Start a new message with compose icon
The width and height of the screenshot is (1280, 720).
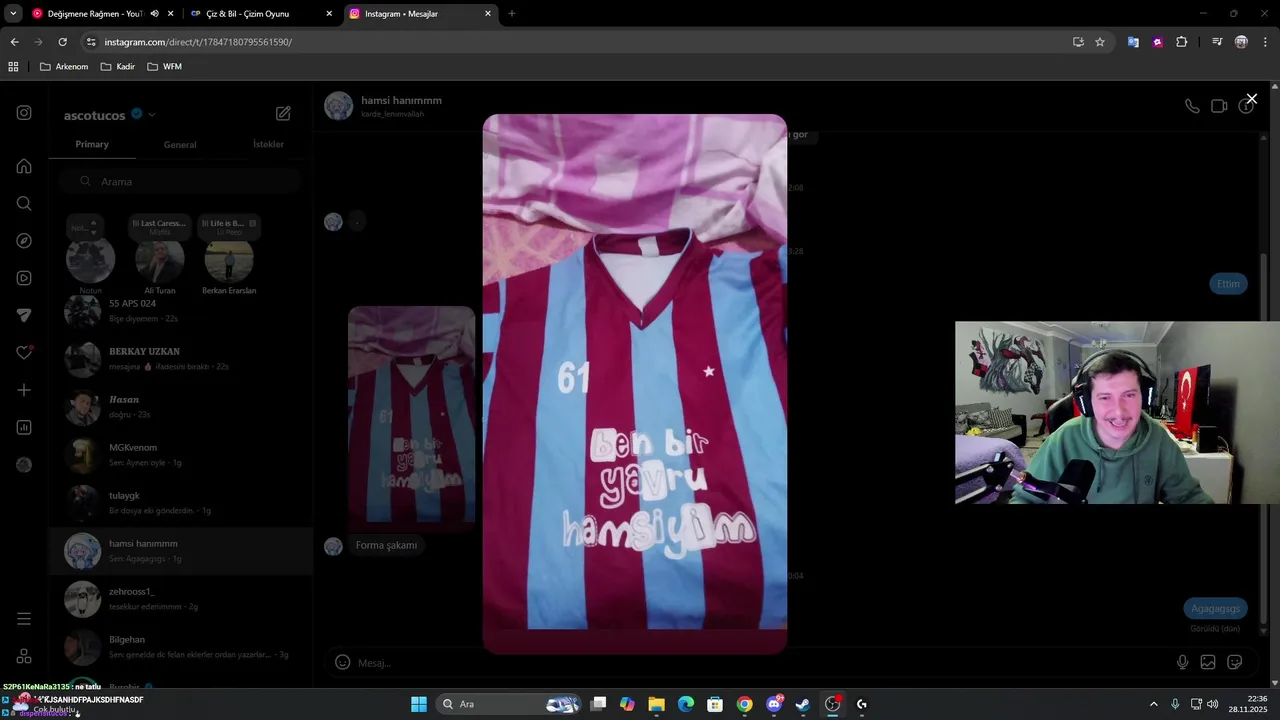283,114
